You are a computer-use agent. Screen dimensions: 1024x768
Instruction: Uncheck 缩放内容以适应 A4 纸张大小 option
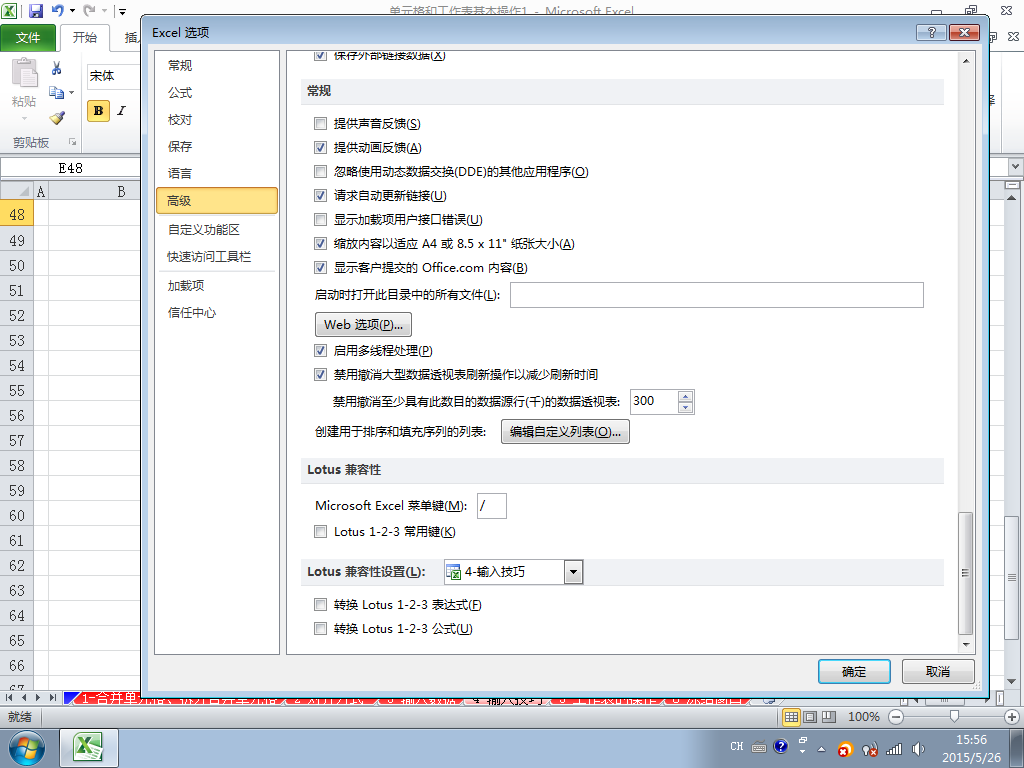[x=320, y=244]
